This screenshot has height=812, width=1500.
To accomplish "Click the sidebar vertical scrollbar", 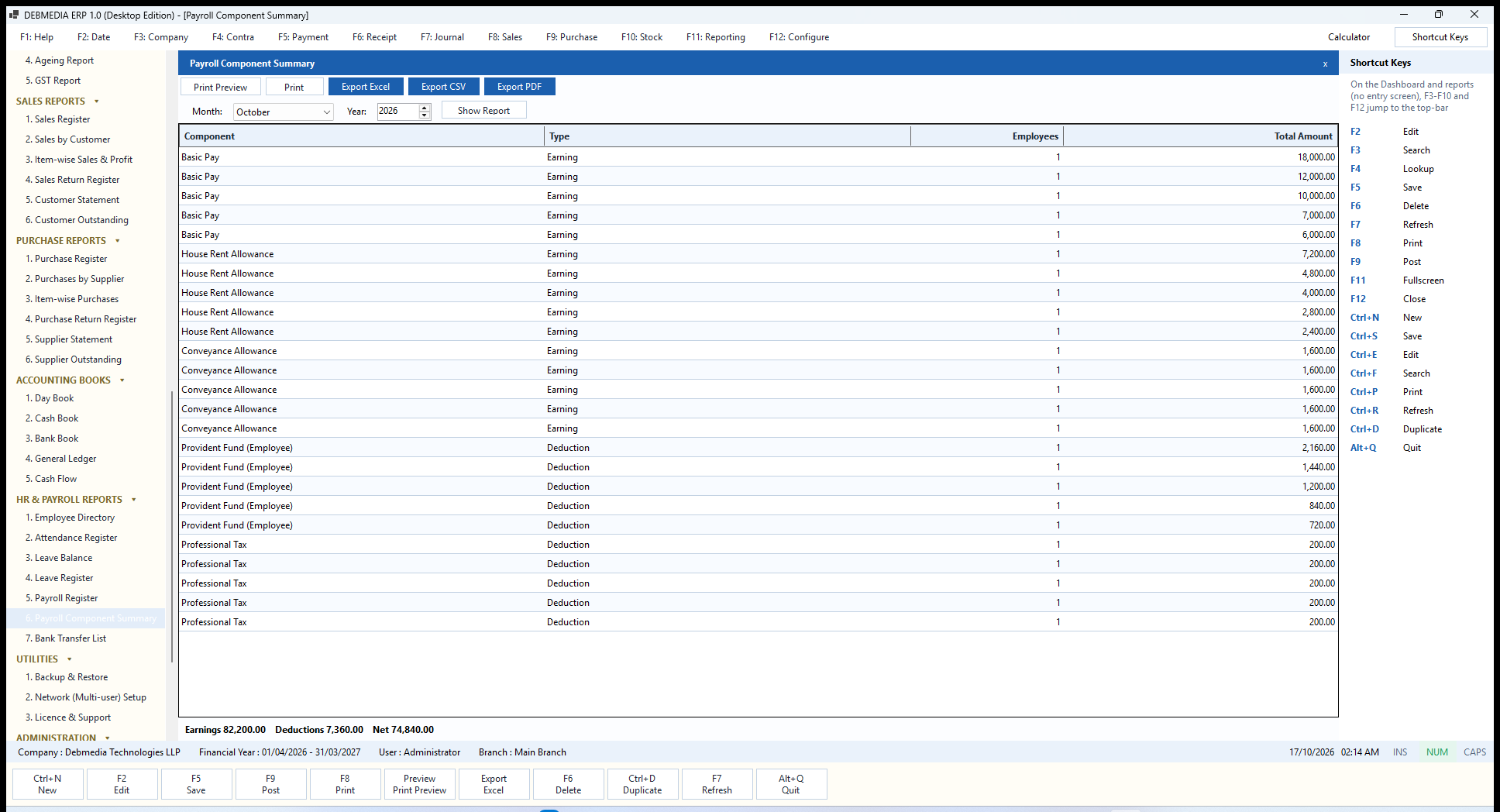I will [171, 527].
